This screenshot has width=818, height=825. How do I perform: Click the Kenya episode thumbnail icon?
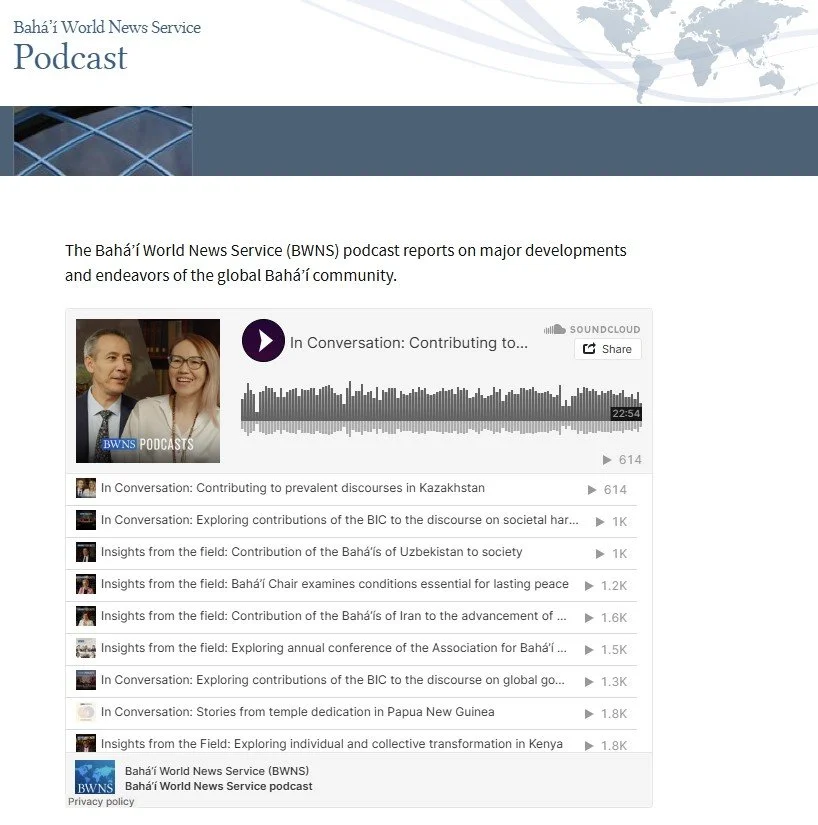coord(86,743)
